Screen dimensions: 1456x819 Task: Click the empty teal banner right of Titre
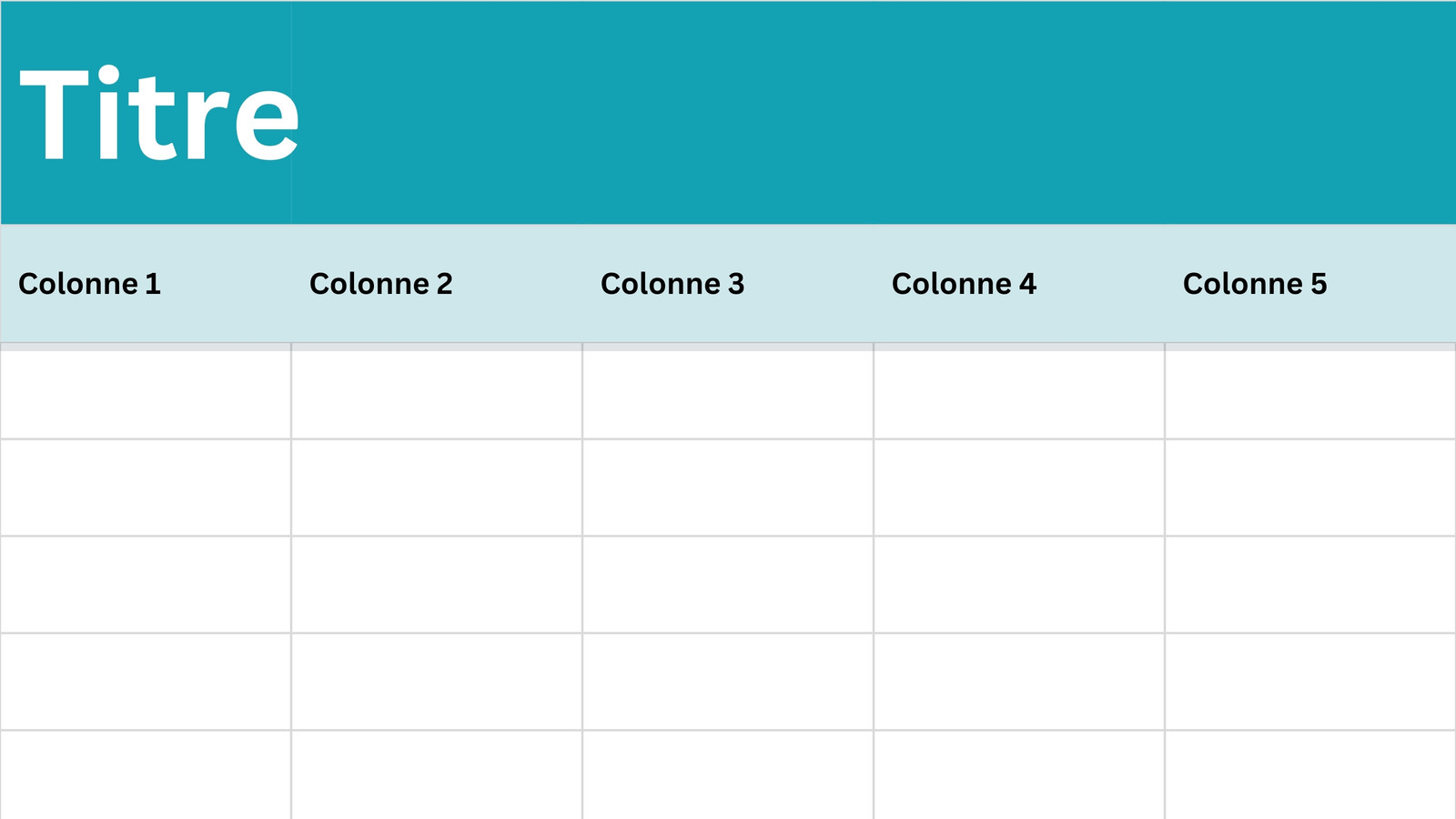point(874,113)
